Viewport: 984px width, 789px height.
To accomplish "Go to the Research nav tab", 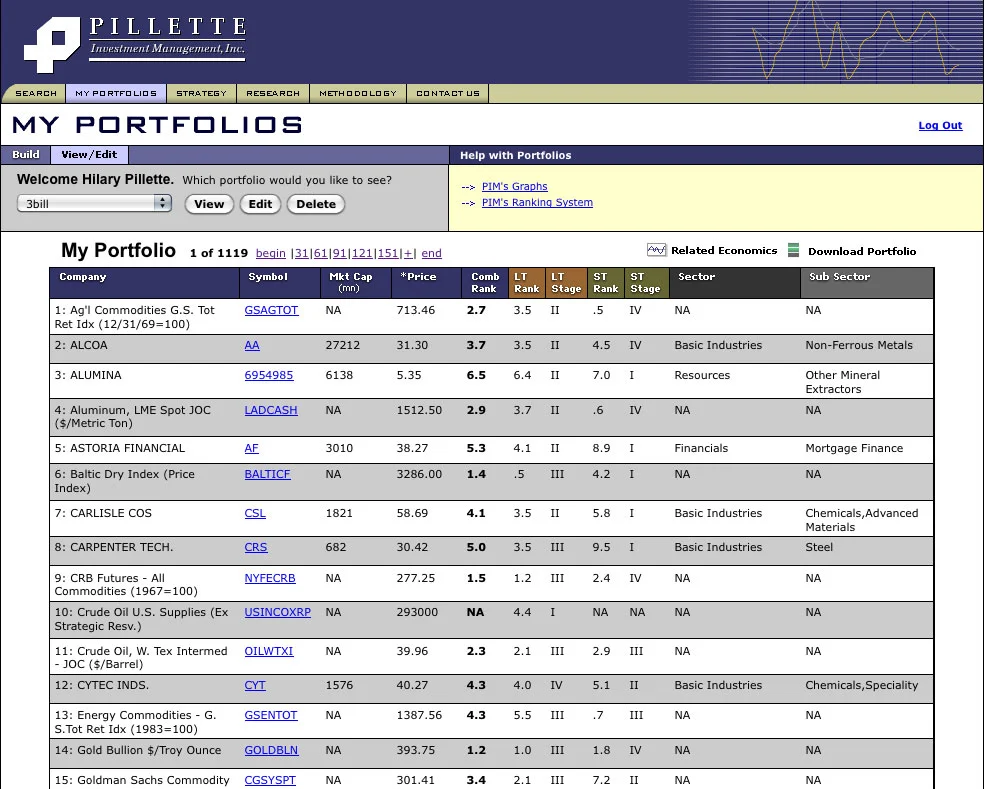I will click(x=273, y=94).
